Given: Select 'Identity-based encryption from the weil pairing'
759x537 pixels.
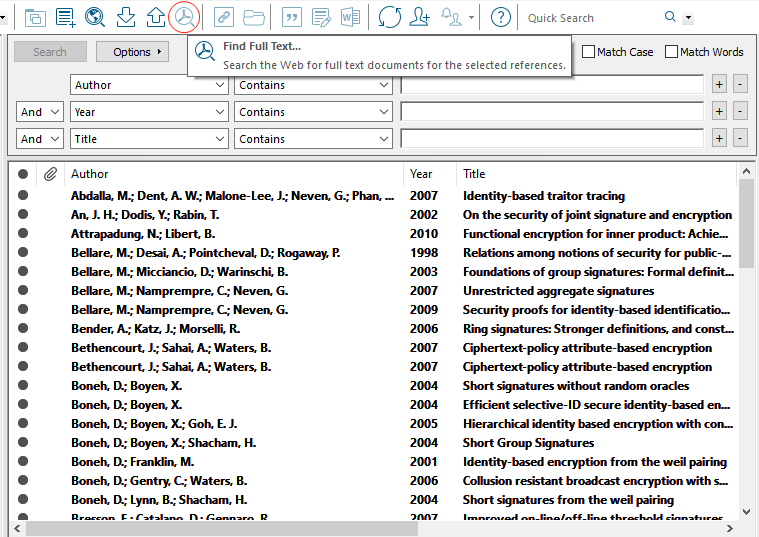Looking at the screenshot, I should [x=374, y=461].
